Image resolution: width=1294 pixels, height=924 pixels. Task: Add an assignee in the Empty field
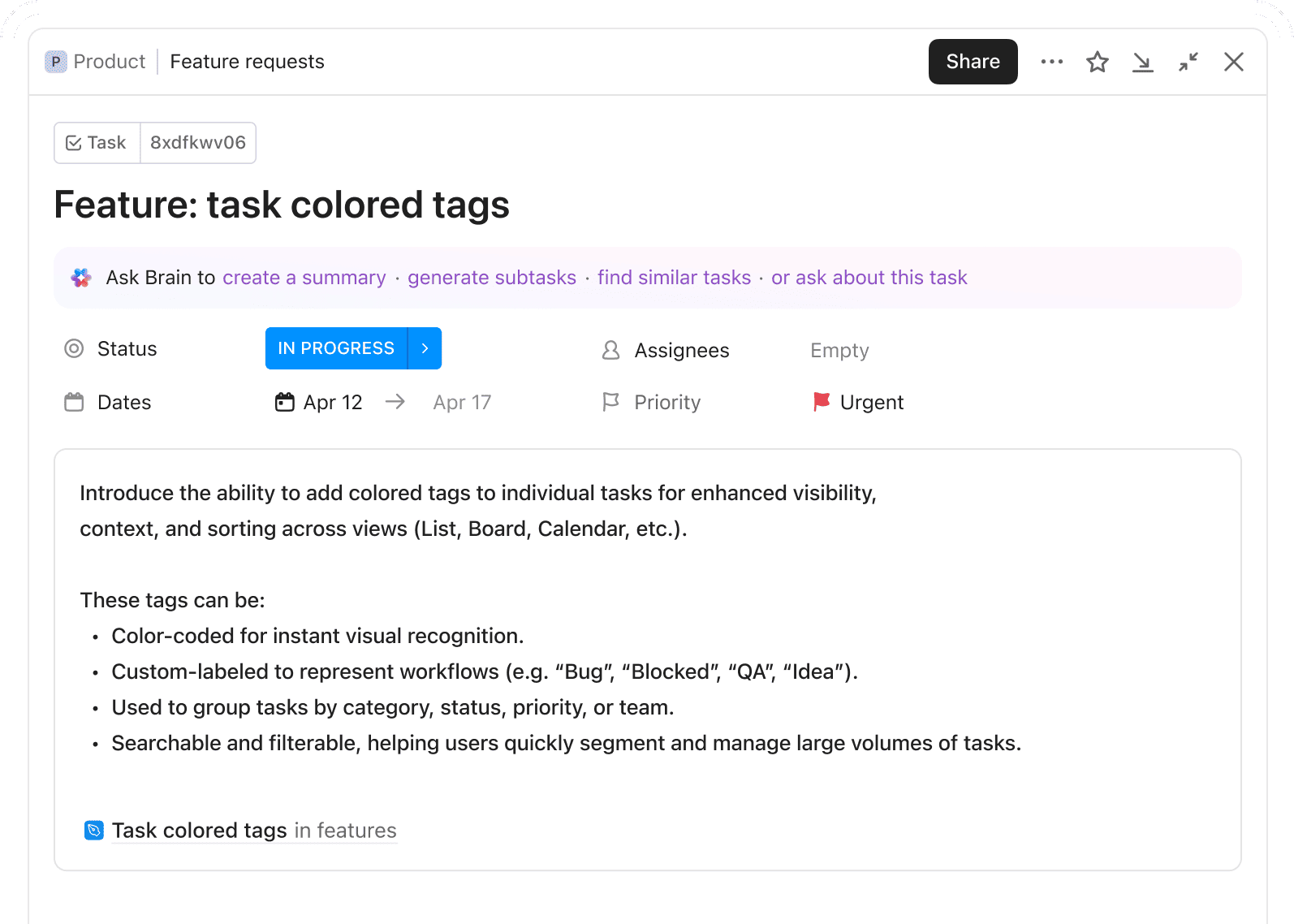click(x=839, y=350)
